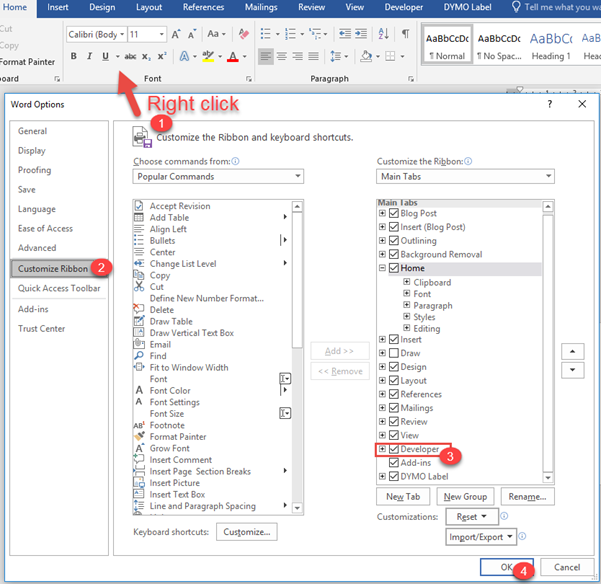Expand the Developer tab tree node
The height and width of the screenshot is (584, 601).
[382, 449]
